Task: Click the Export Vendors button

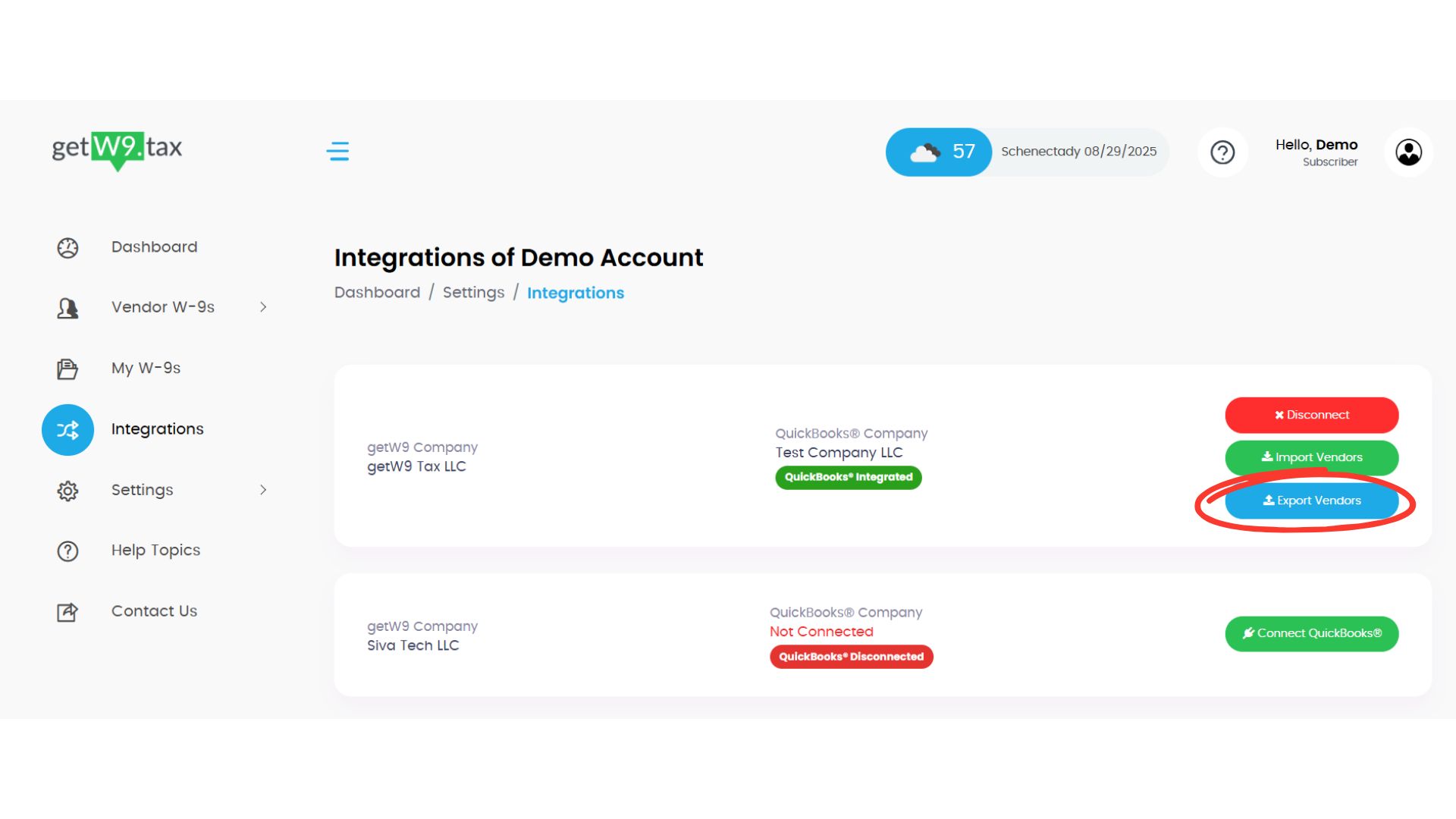Action: point(1312,500)
